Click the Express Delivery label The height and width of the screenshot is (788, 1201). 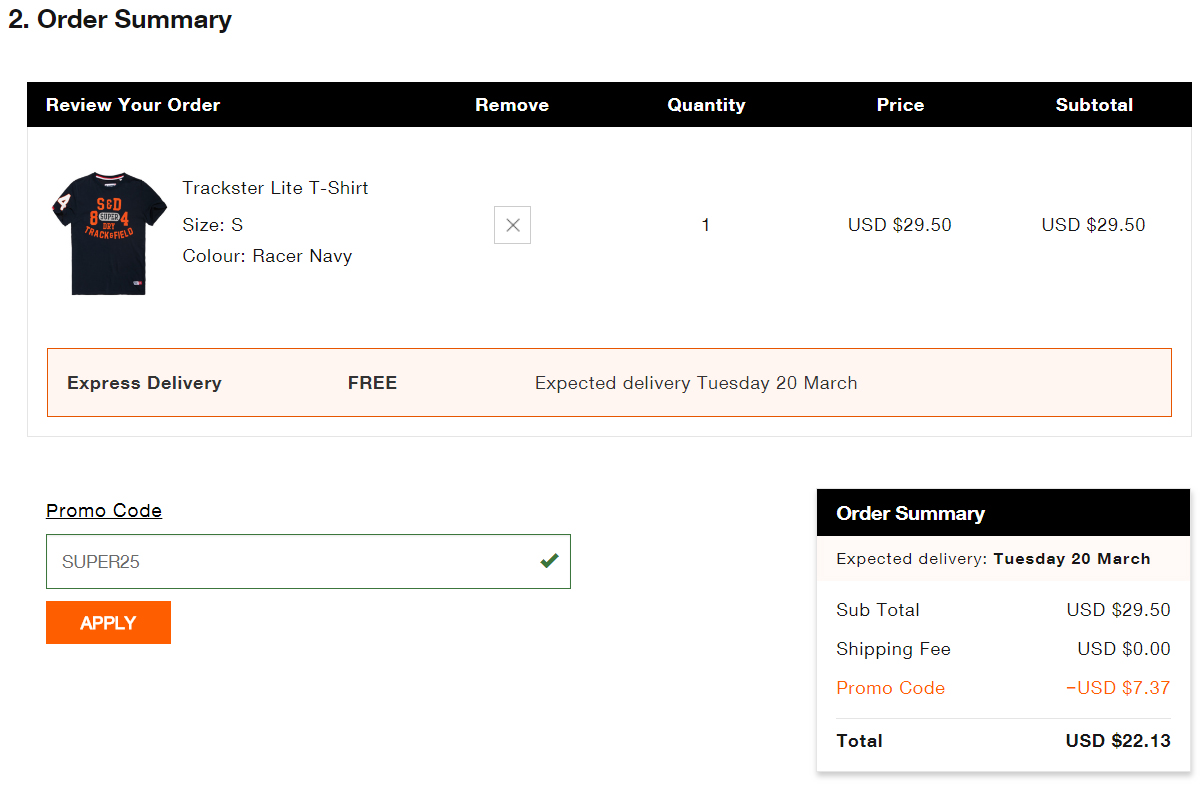144,383
